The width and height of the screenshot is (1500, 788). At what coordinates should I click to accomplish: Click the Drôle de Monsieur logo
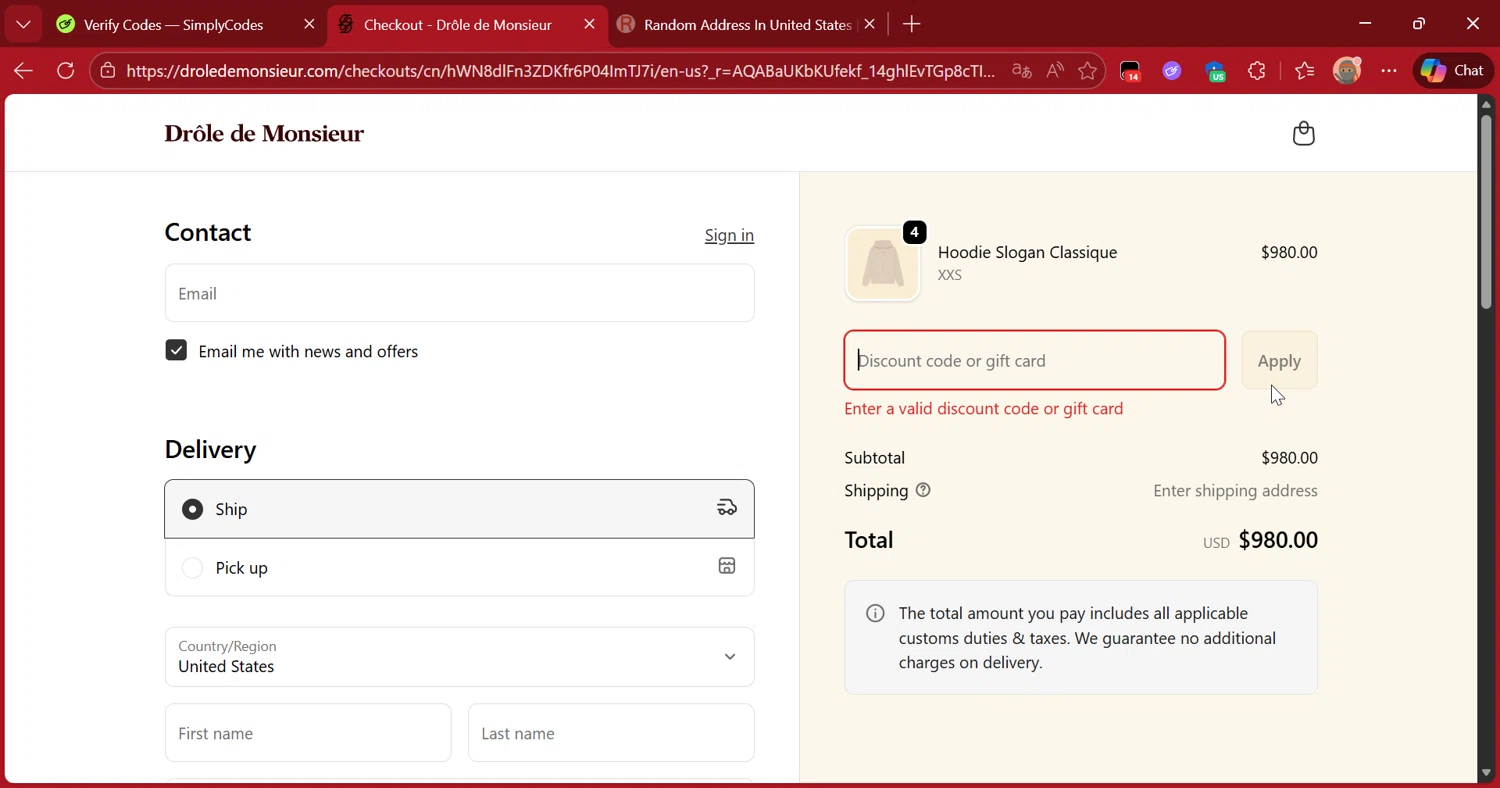(x=264, y=133)
